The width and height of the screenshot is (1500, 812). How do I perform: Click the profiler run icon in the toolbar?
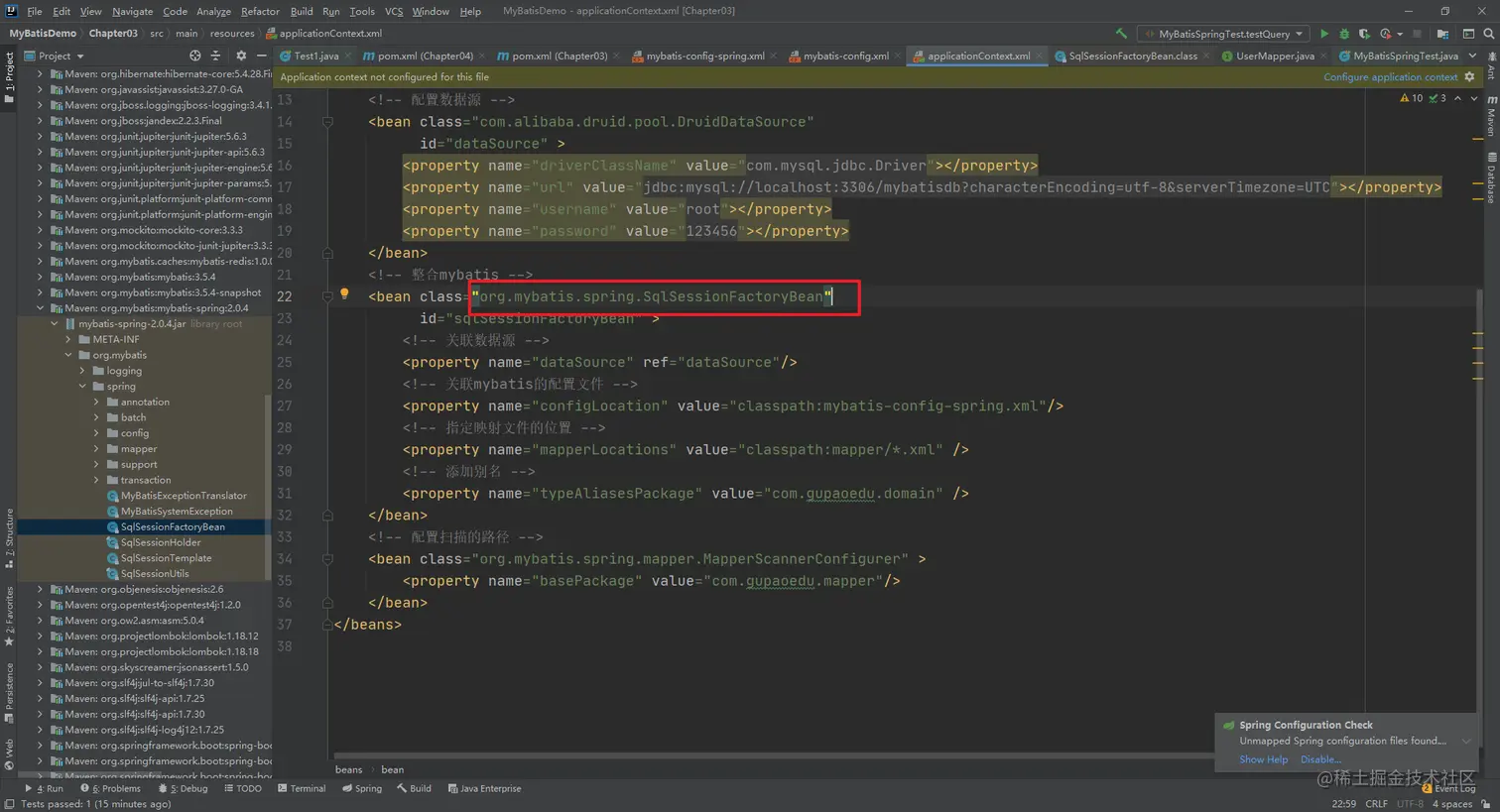1386,34
